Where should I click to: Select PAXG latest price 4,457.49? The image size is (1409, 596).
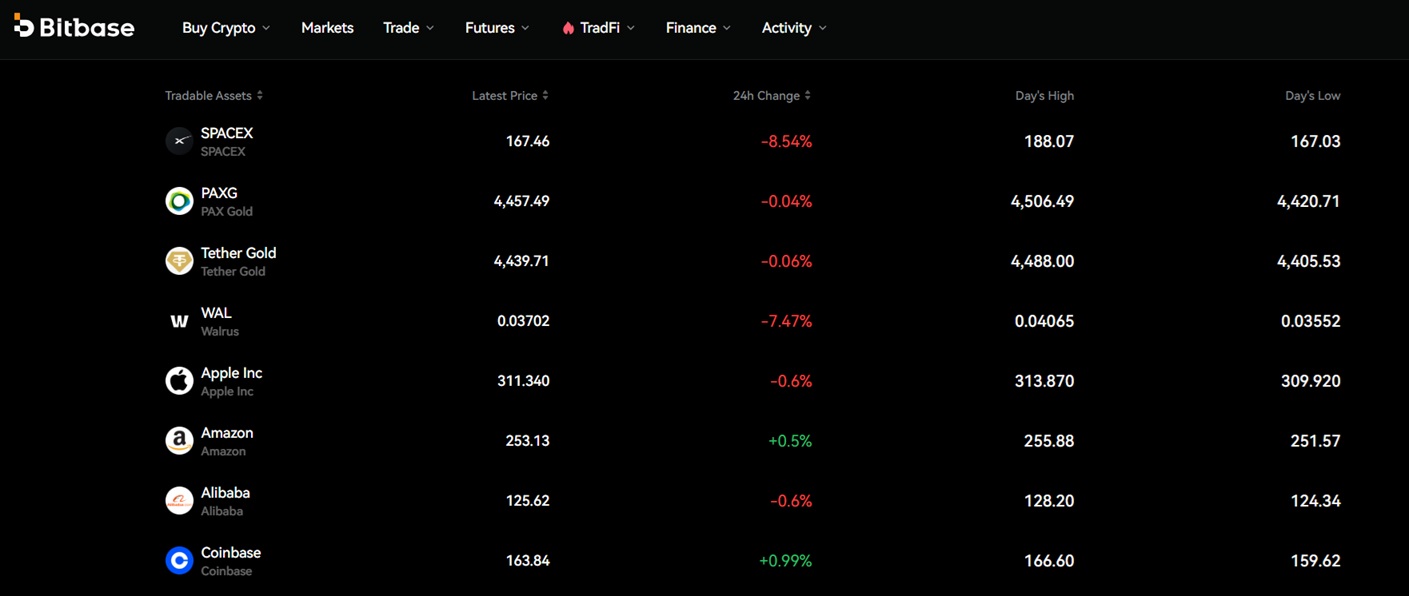pyautogui.click(x=521, y=201)
